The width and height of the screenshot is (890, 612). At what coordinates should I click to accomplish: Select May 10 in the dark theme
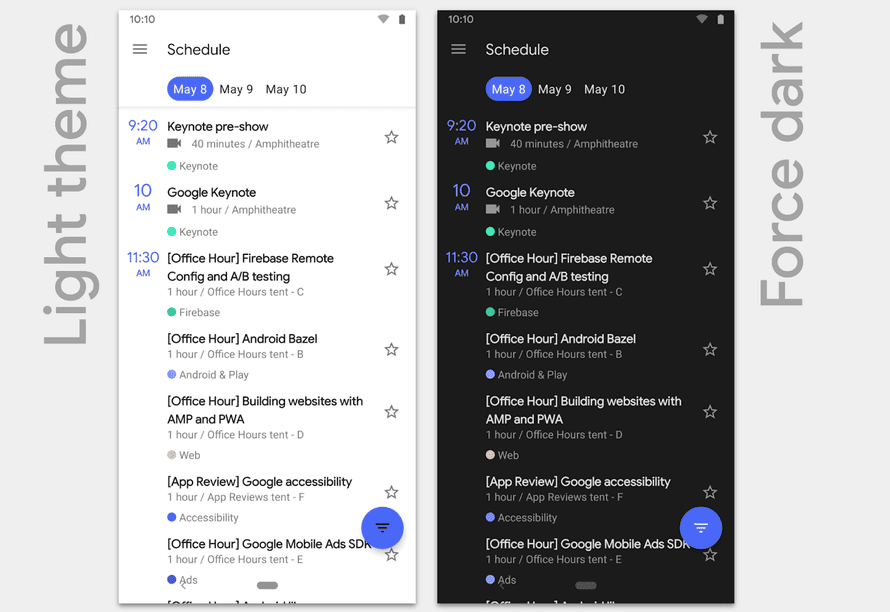point(604,89)
